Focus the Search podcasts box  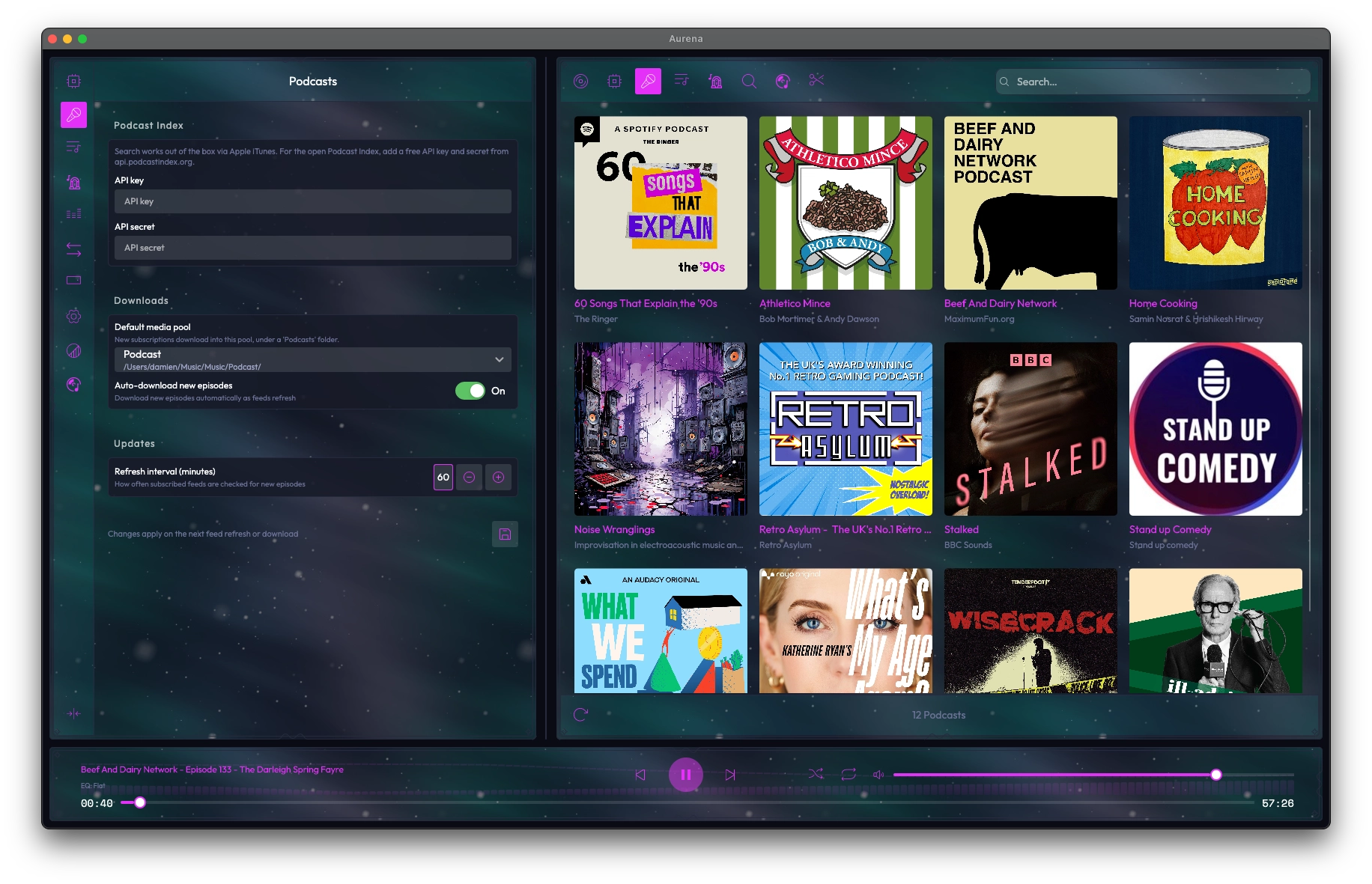(1153, 82)
